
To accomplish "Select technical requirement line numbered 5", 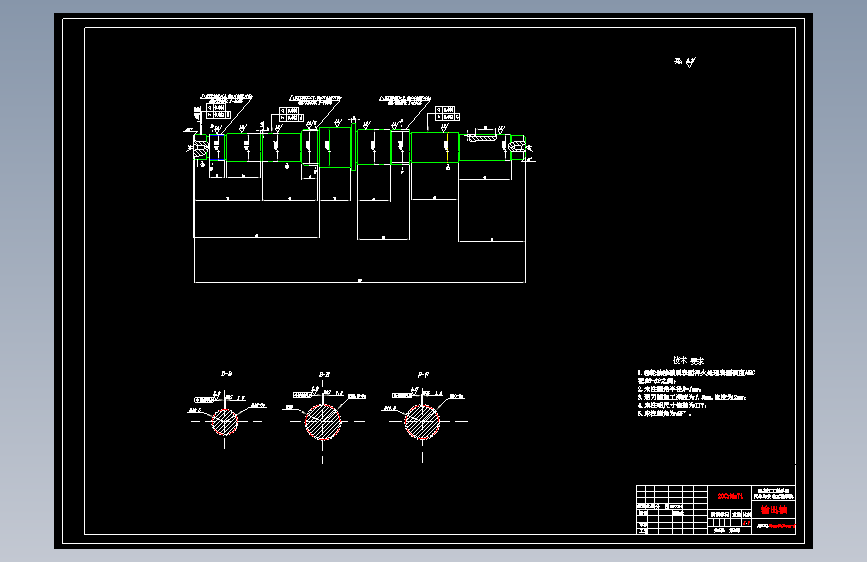I will click(664, 413).
